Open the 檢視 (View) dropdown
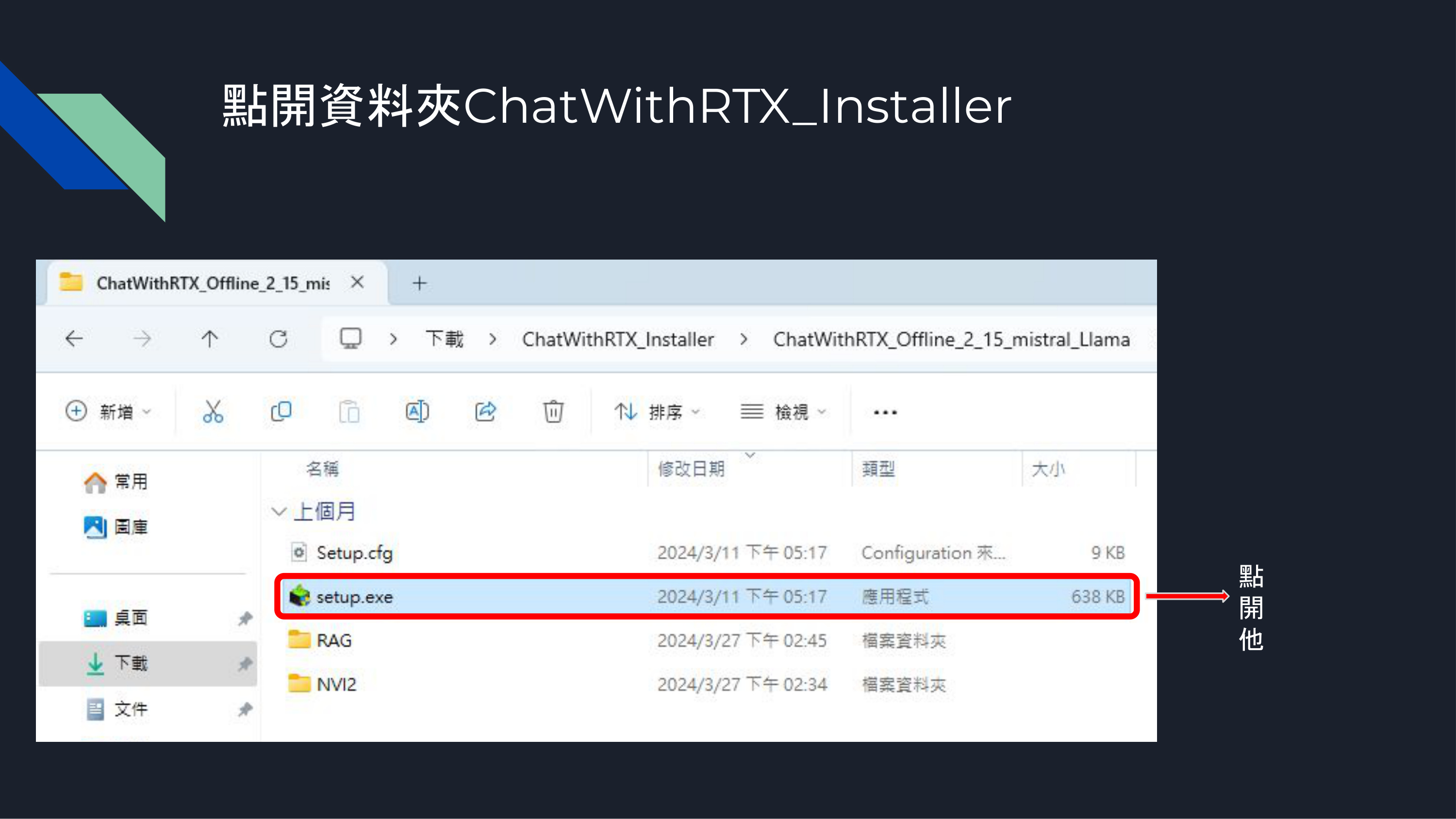 click(x=783, y=411)
